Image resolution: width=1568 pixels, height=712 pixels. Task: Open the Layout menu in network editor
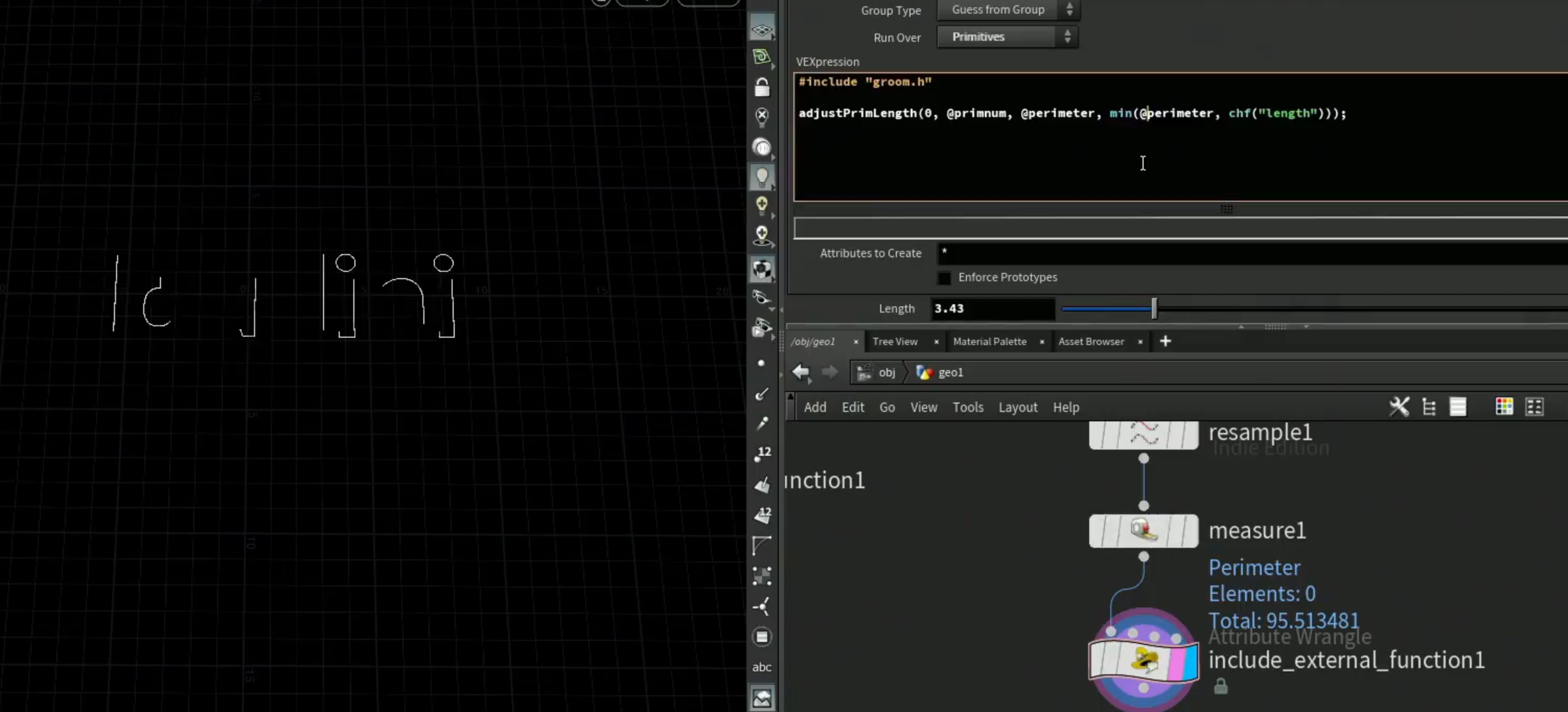(1018, 407)
